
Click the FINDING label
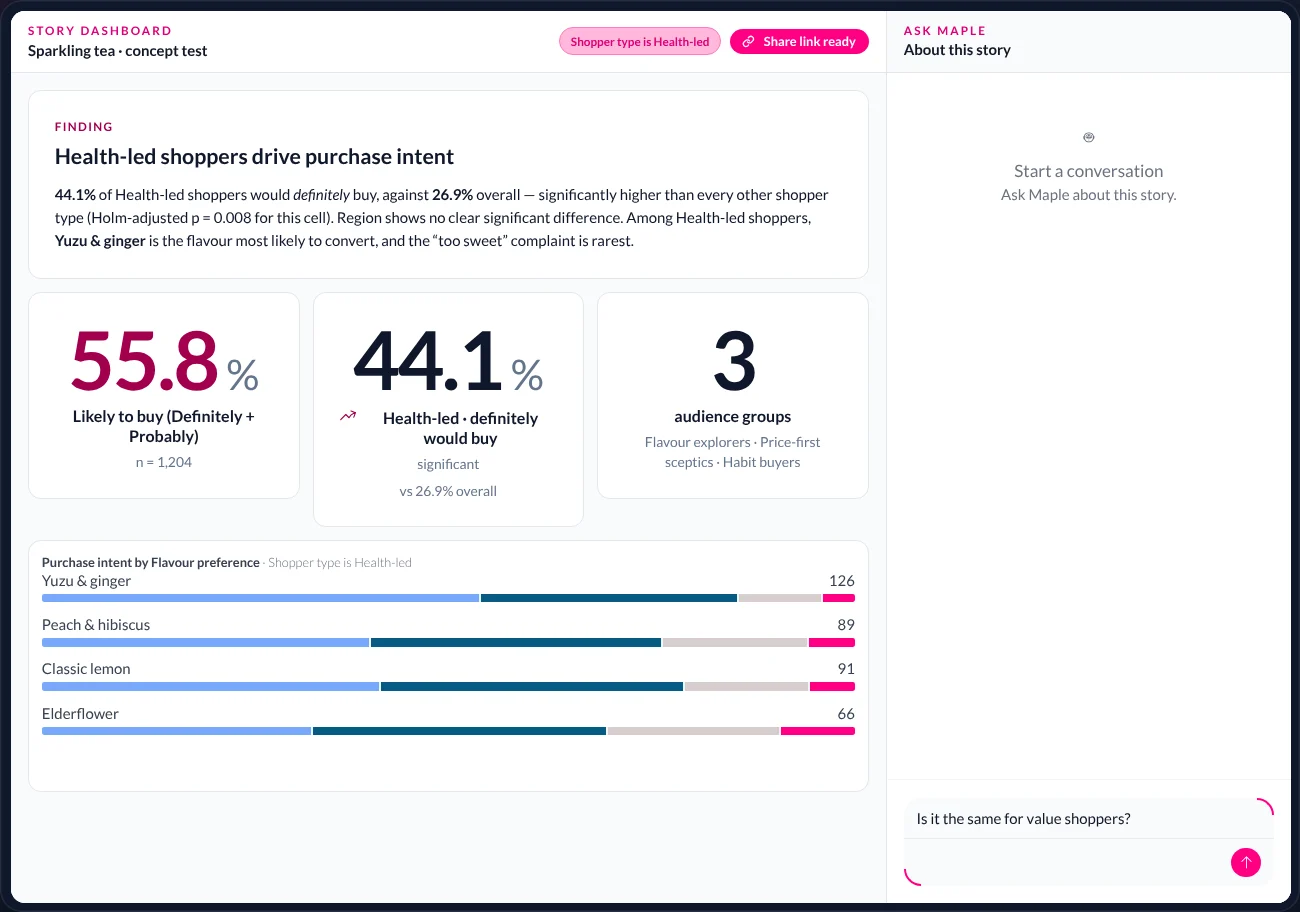84,127
